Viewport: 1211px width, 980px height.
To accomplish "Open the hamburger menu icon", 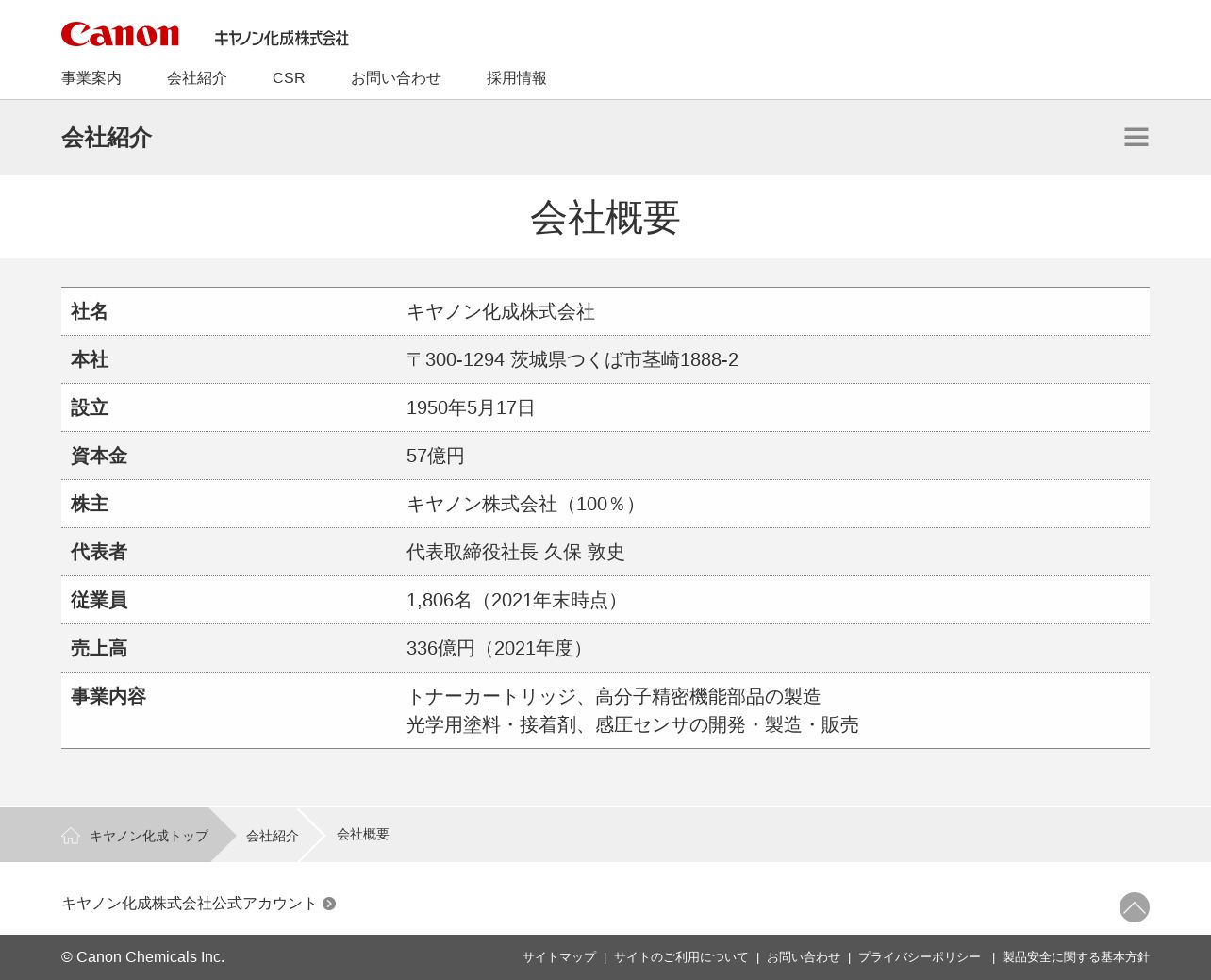I will pos(1136,137).
